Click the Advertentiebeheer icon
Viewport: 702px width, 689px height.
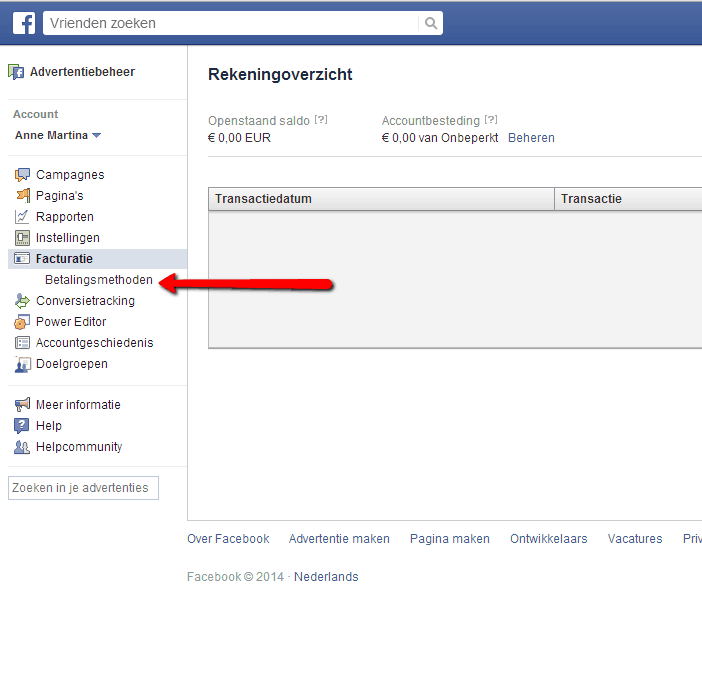point(16,72)
